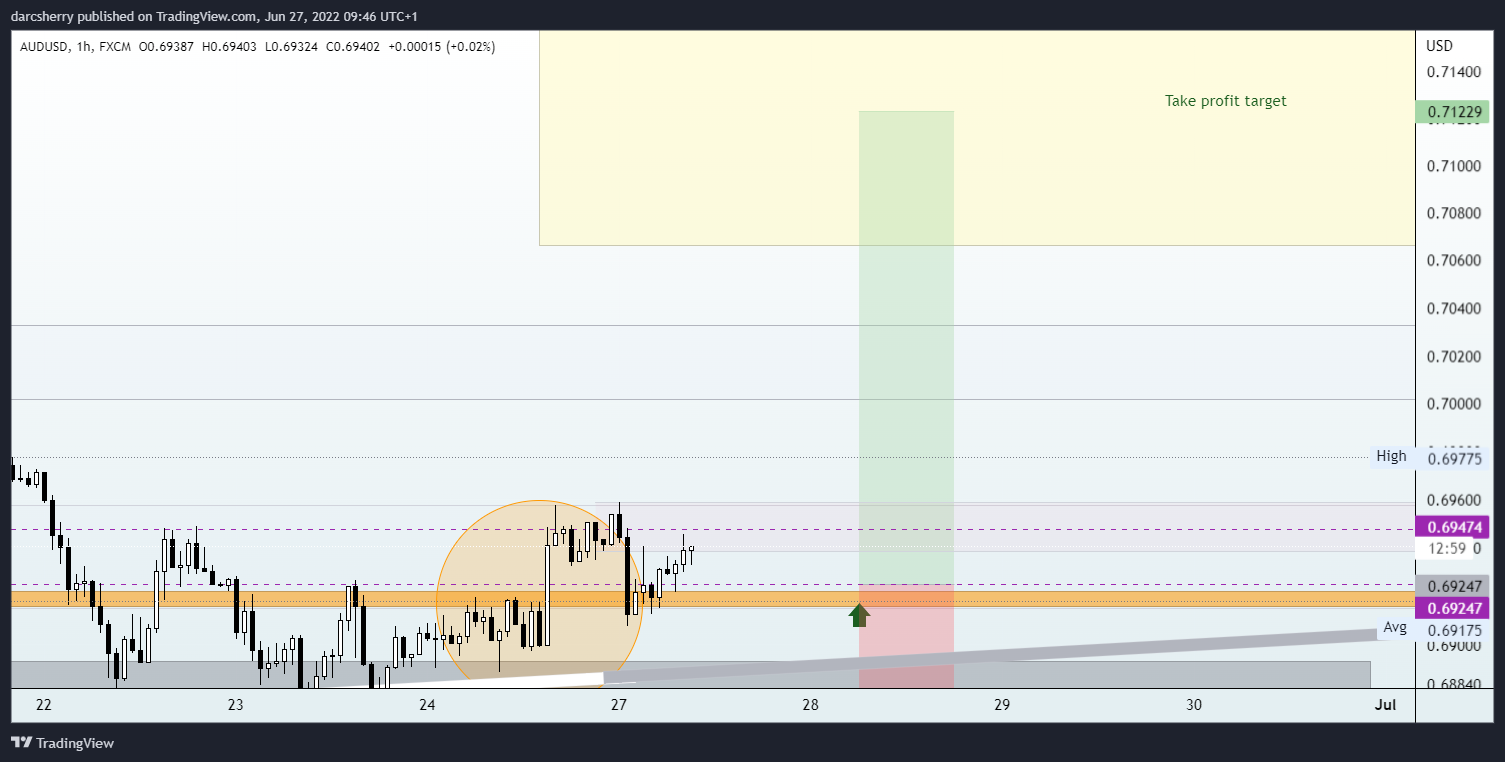
Task: Click the green 0.71229 price label
Action: [1453, 112]
